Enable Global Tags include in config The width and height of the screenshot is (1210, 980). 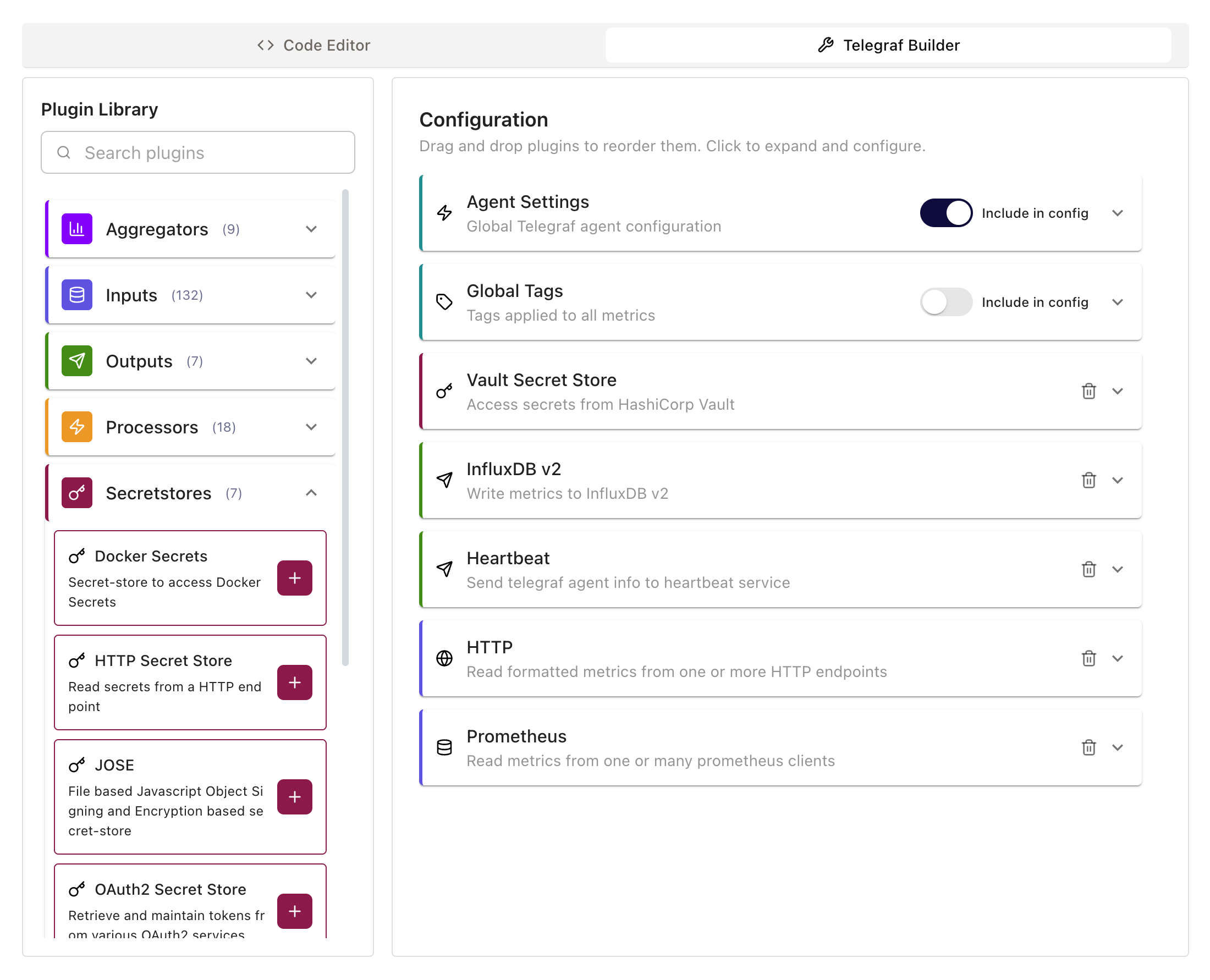[946, 302]
